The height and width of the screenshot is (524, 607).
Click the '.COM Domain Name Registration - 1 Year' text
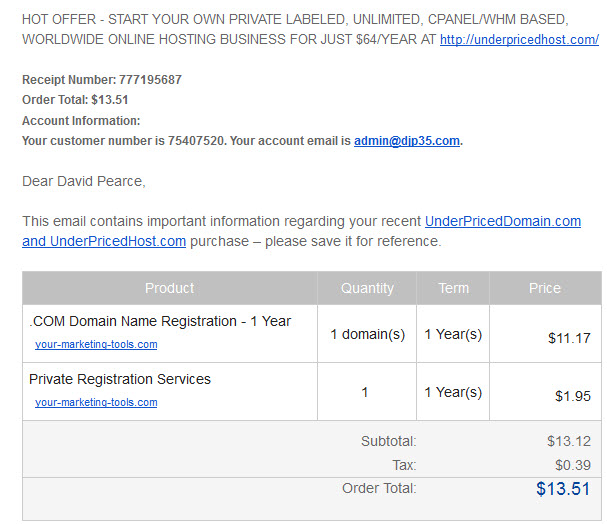pyautogui.click(x=160, y=321)
